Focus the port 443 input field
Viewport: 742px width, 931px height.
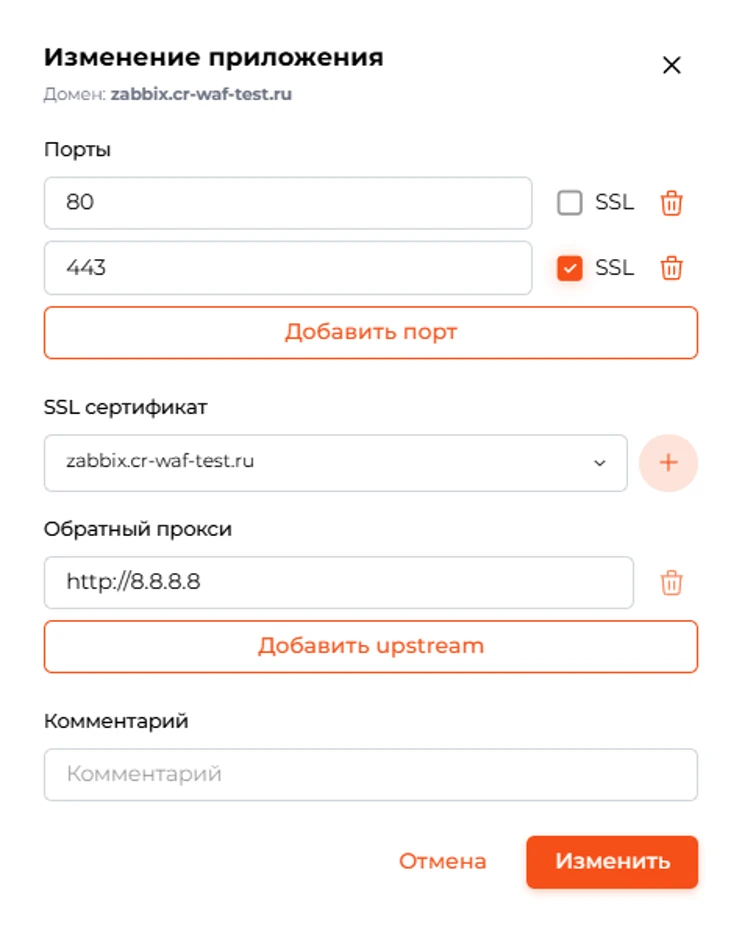click(x=288, y=268)
